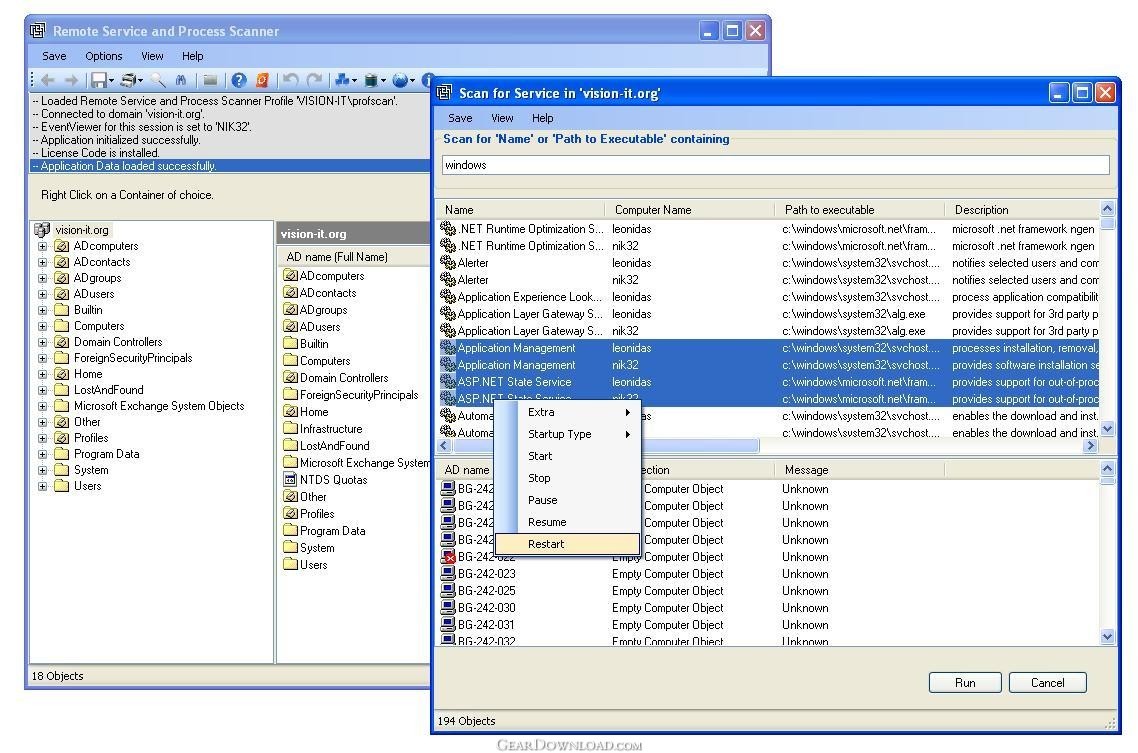Viewport: 1138px width, 753px height.
Task: Click the services list scroll-right arrow
Action: (1090, 445)
